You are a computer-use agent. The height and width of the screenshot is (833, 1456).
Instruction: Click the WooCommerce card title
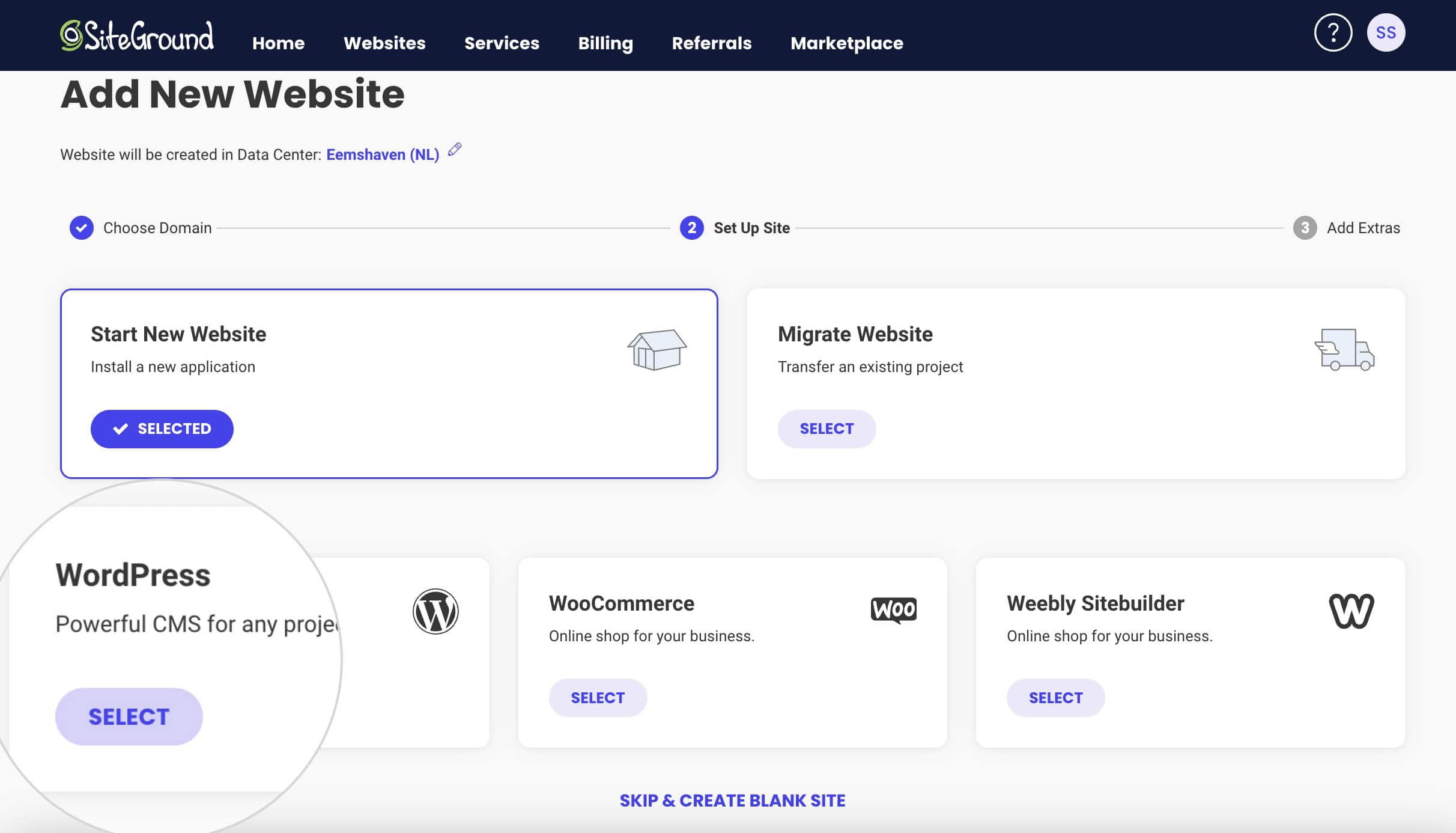coord(622,603)
